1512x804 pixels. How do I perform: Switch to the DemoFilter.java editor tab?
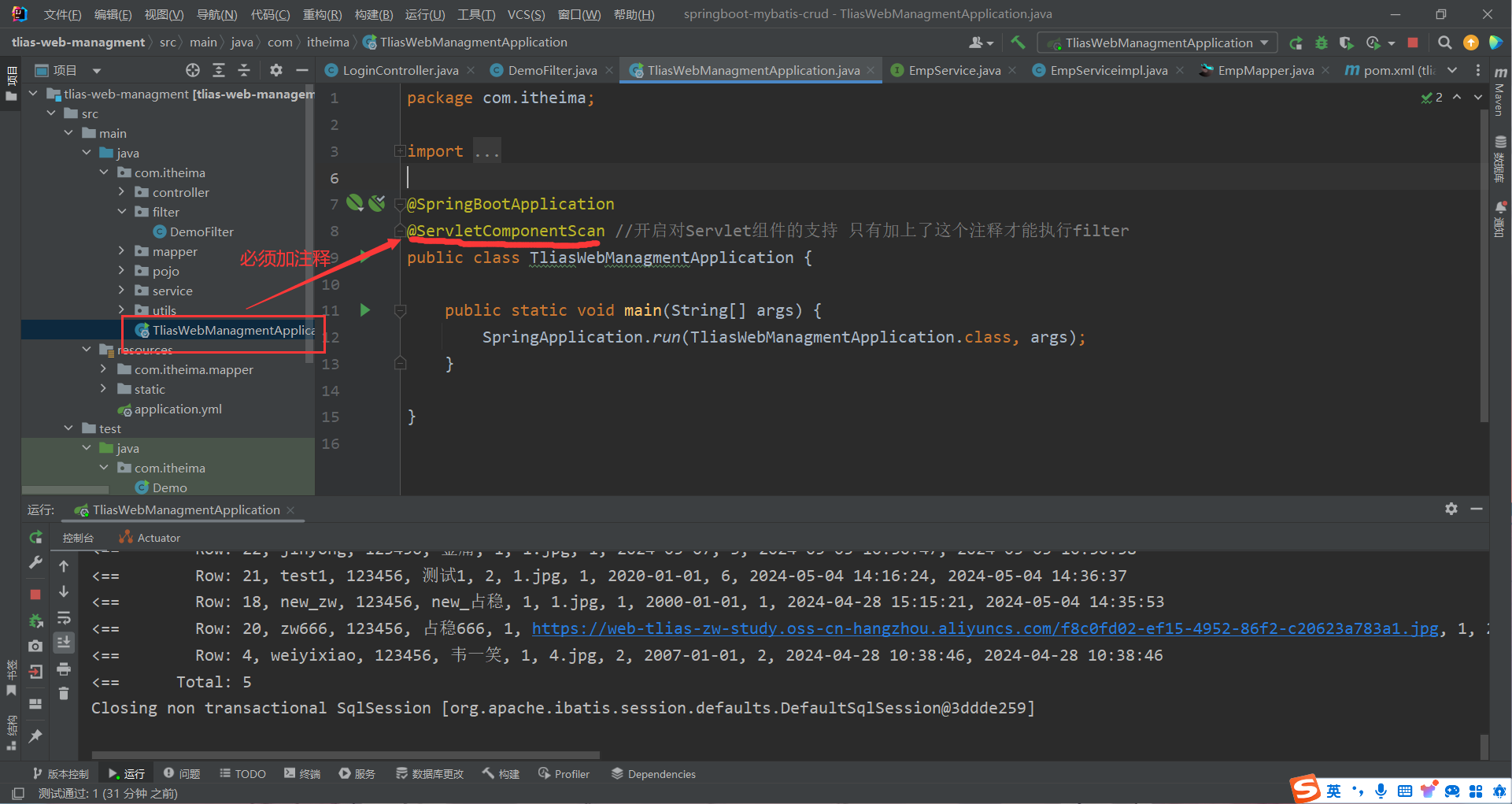[552, 71]
